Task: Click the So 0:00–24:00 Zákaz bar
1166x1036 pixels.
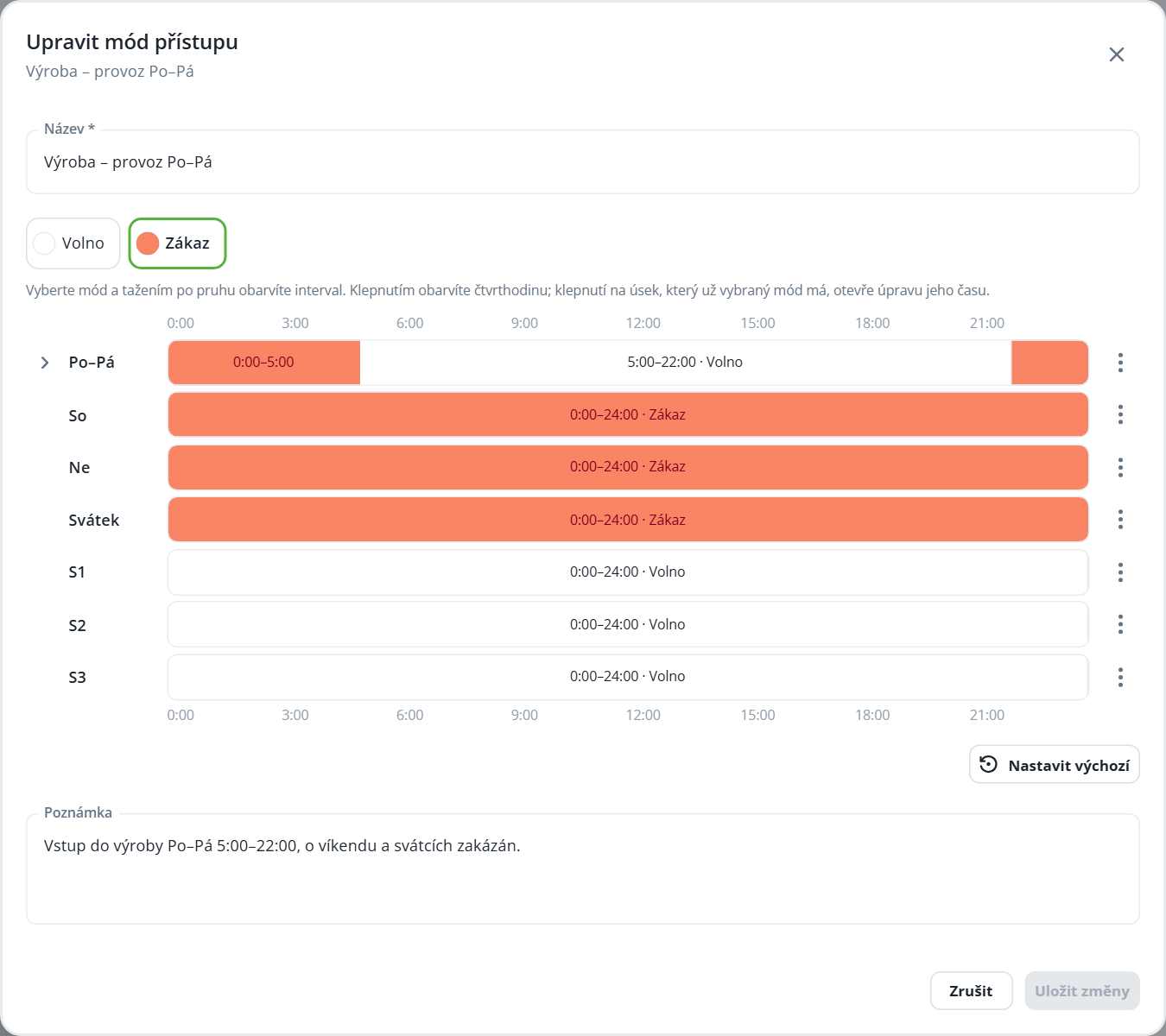Action: [628, 414]
